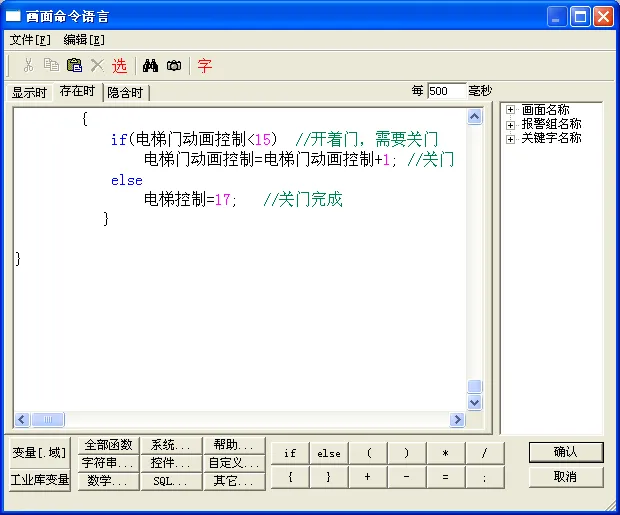
Task: Click the blue else keyword in code
Action: coord(127,180)
